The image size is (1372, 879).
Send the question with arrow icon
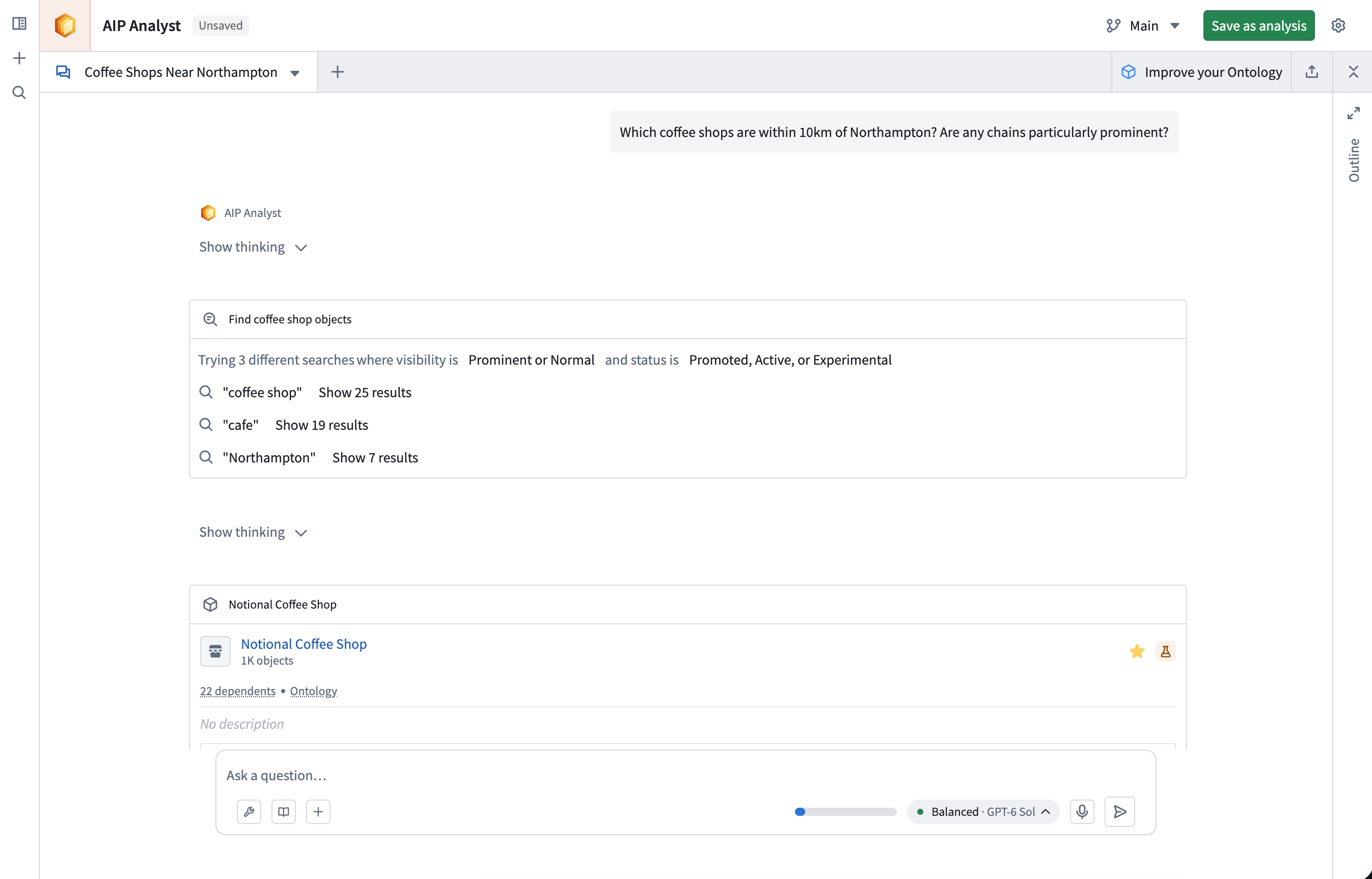point(1120,811)
